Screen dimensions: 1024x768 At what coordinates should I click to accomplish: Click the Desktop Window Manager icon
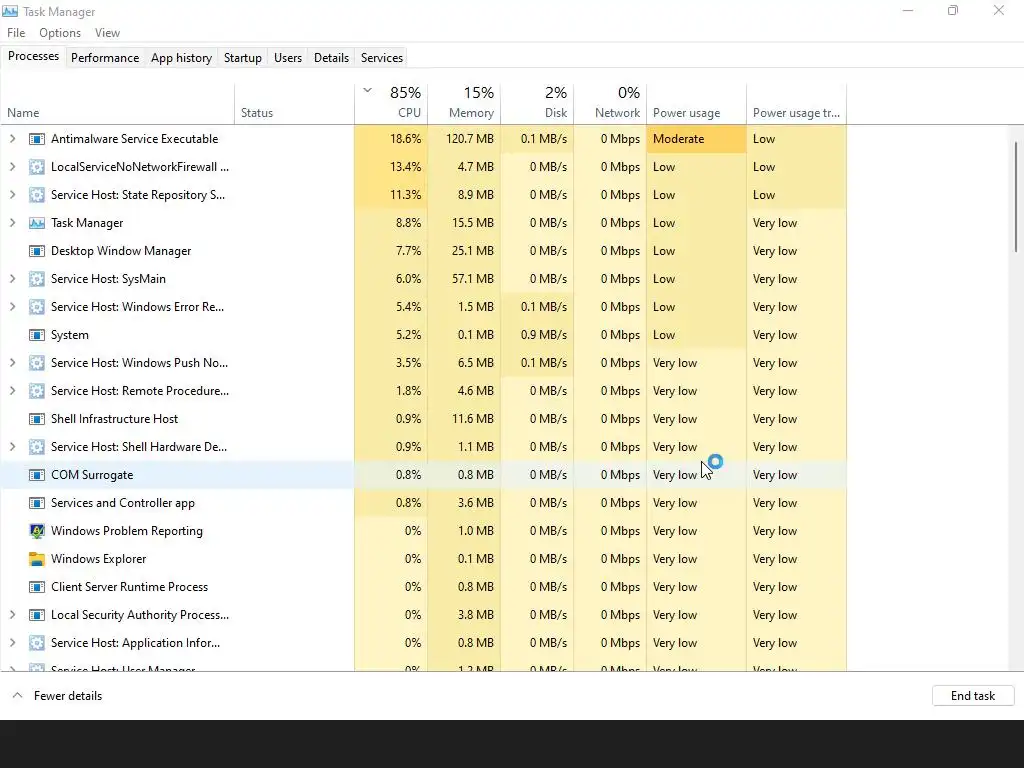coord(37,251)
